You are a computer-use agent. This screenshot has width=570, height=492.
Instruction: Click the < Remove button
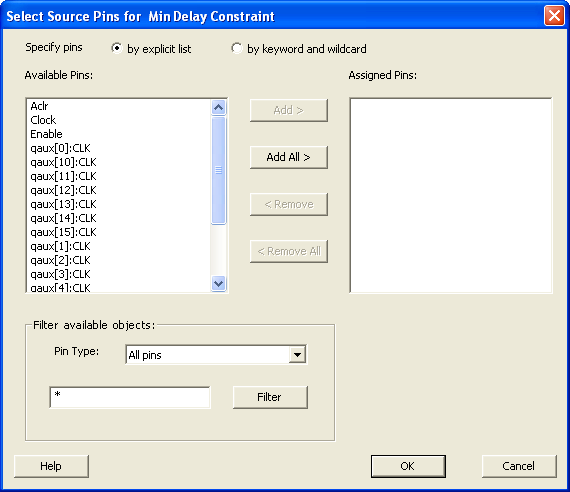pos(289,204)
